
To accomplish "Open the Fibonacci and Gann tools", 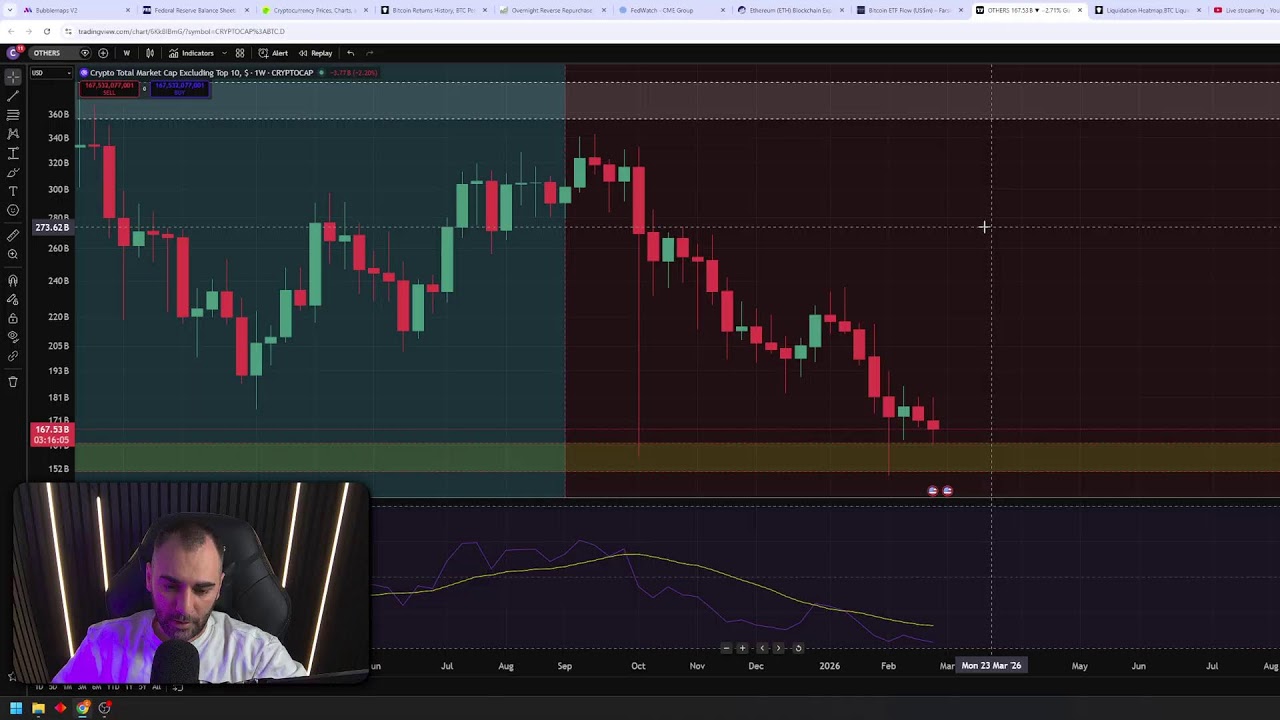I will point(13,115).
